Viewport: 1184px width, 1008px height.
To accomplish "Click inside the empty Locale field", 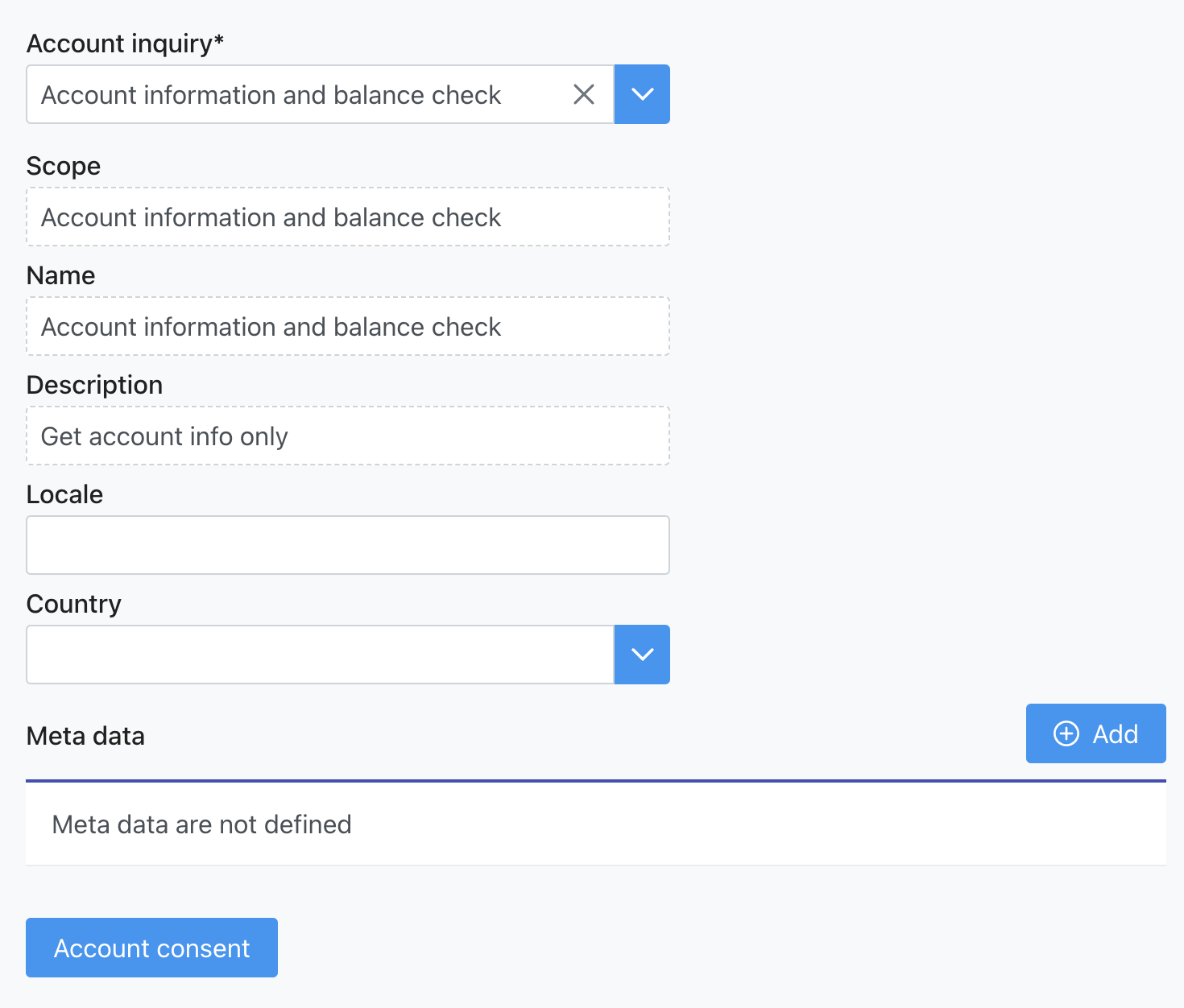I will 347,545.
